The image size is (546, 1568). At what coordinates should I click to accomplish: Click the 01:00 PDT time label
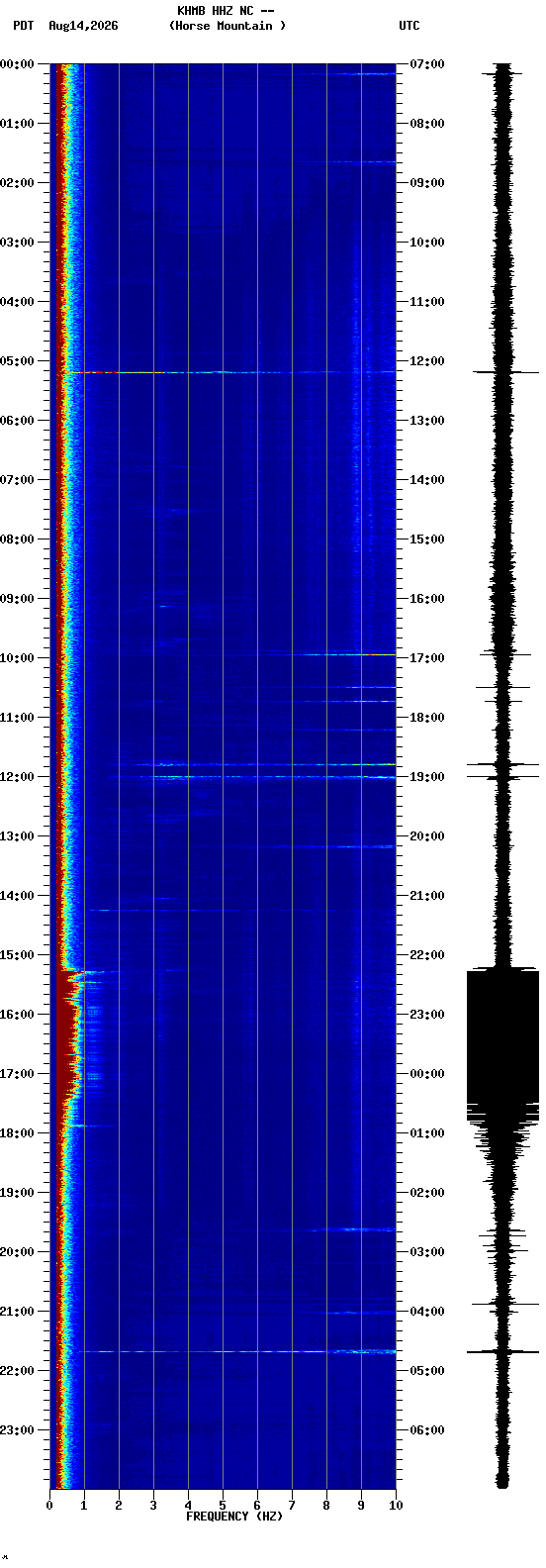[x=18, y=124]
